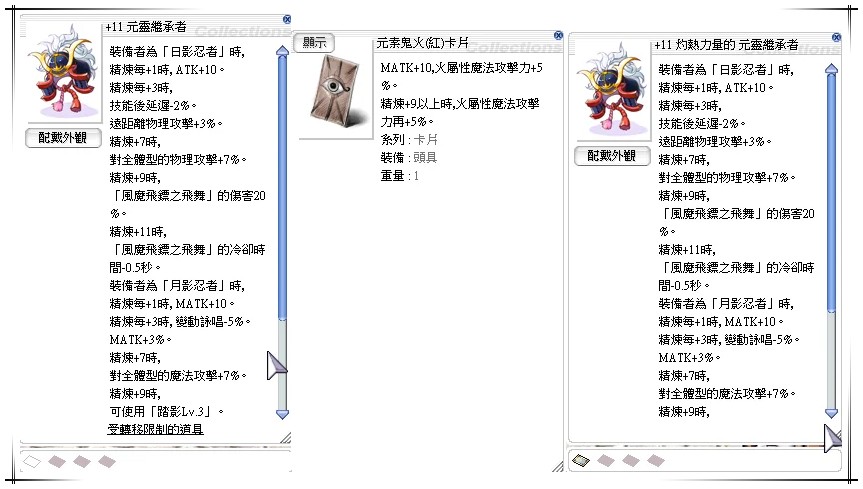Click the fourth locked card slot in 灼熱力量的 元靈繼承者 window
Screen dimensions: 863x489
pos(656,460)
